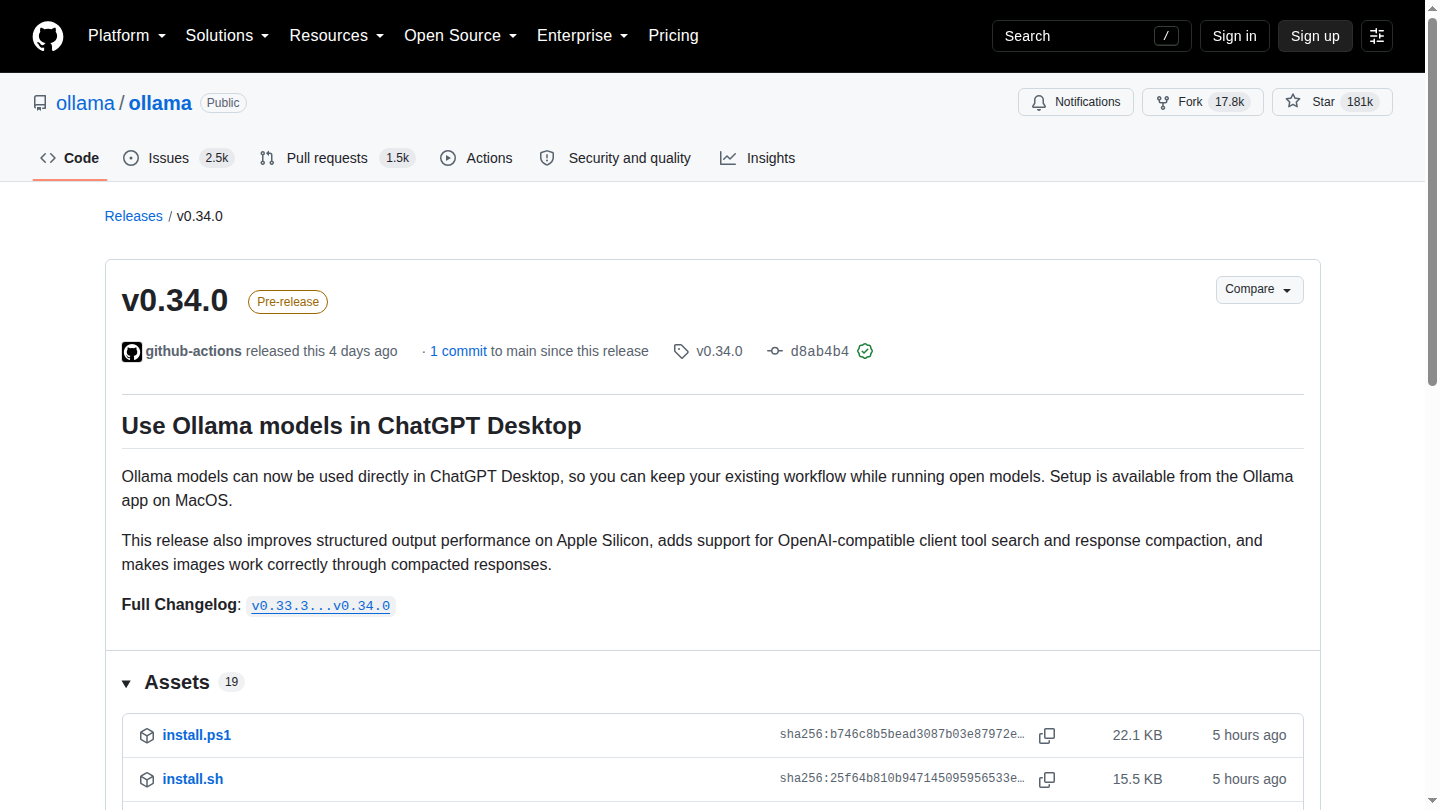The height and width of the screenshot is (810, 1440).
Task: Focus the Search field
Action: [x=1092, y=36]
